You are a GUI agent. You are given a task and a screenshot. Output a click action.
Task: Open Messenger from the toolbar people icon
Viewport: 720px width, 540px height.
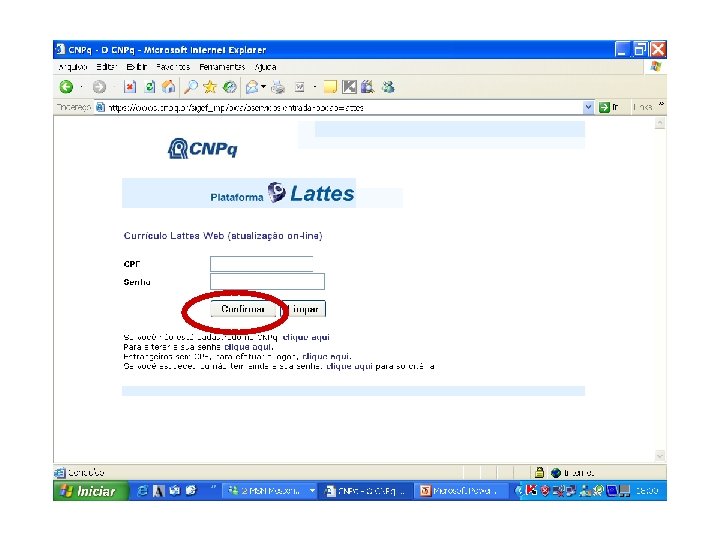(x=388, y=87)
